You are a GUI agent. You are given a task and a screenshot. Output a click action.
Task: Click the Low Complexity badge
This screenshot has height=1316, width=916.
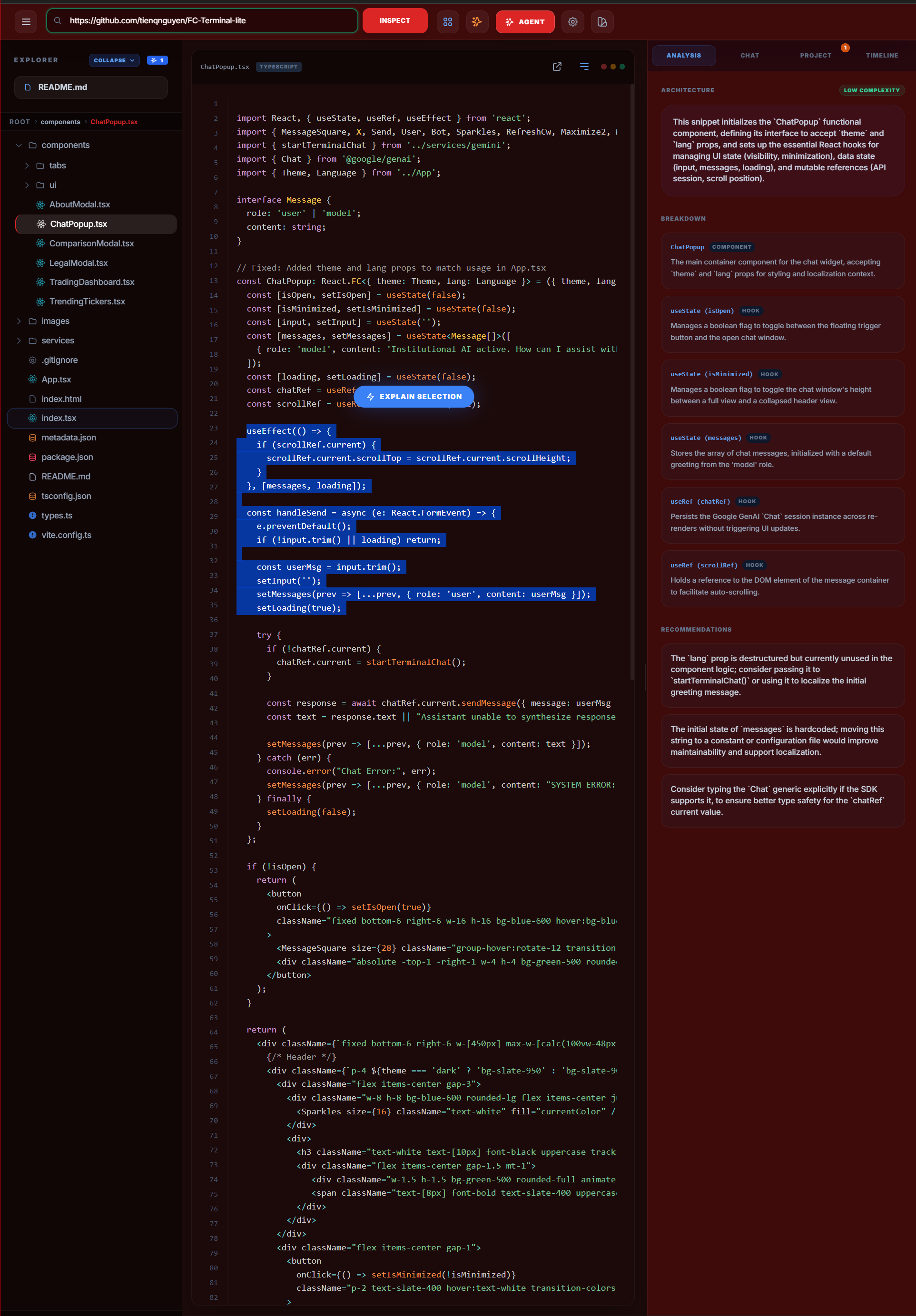872,90
